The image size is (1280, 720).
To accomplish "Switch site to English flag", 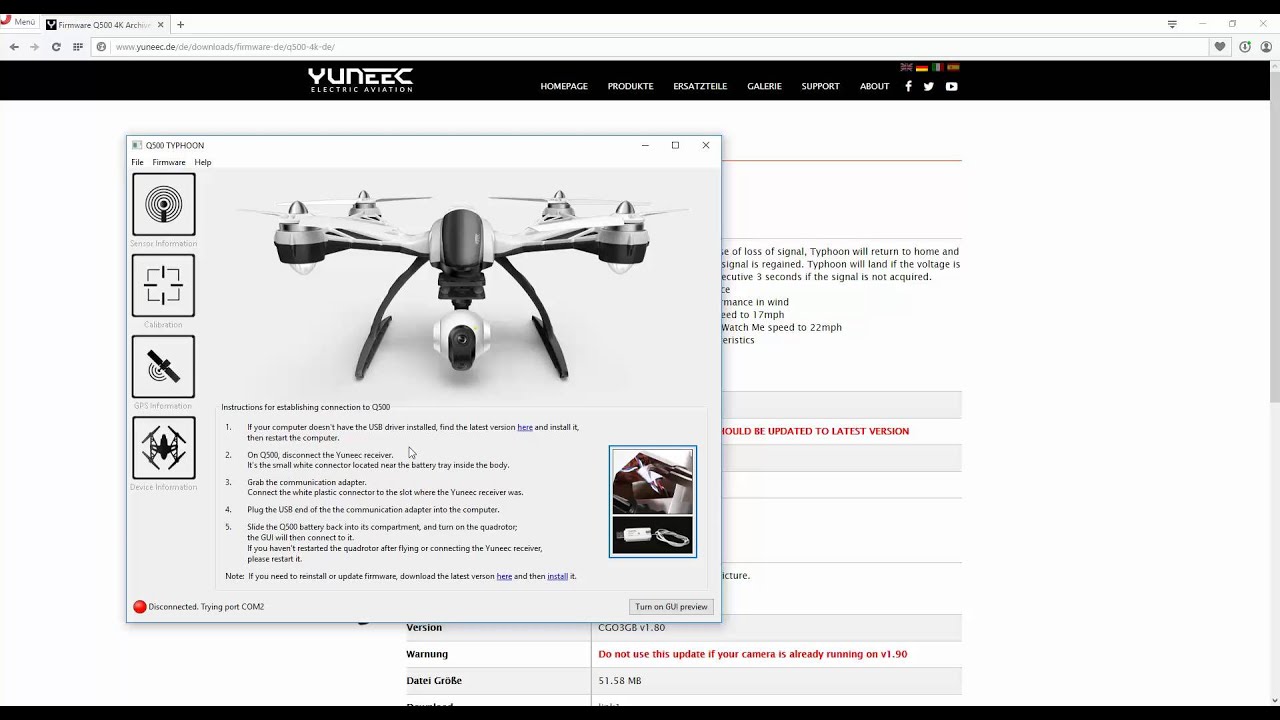I will (906, 67).
